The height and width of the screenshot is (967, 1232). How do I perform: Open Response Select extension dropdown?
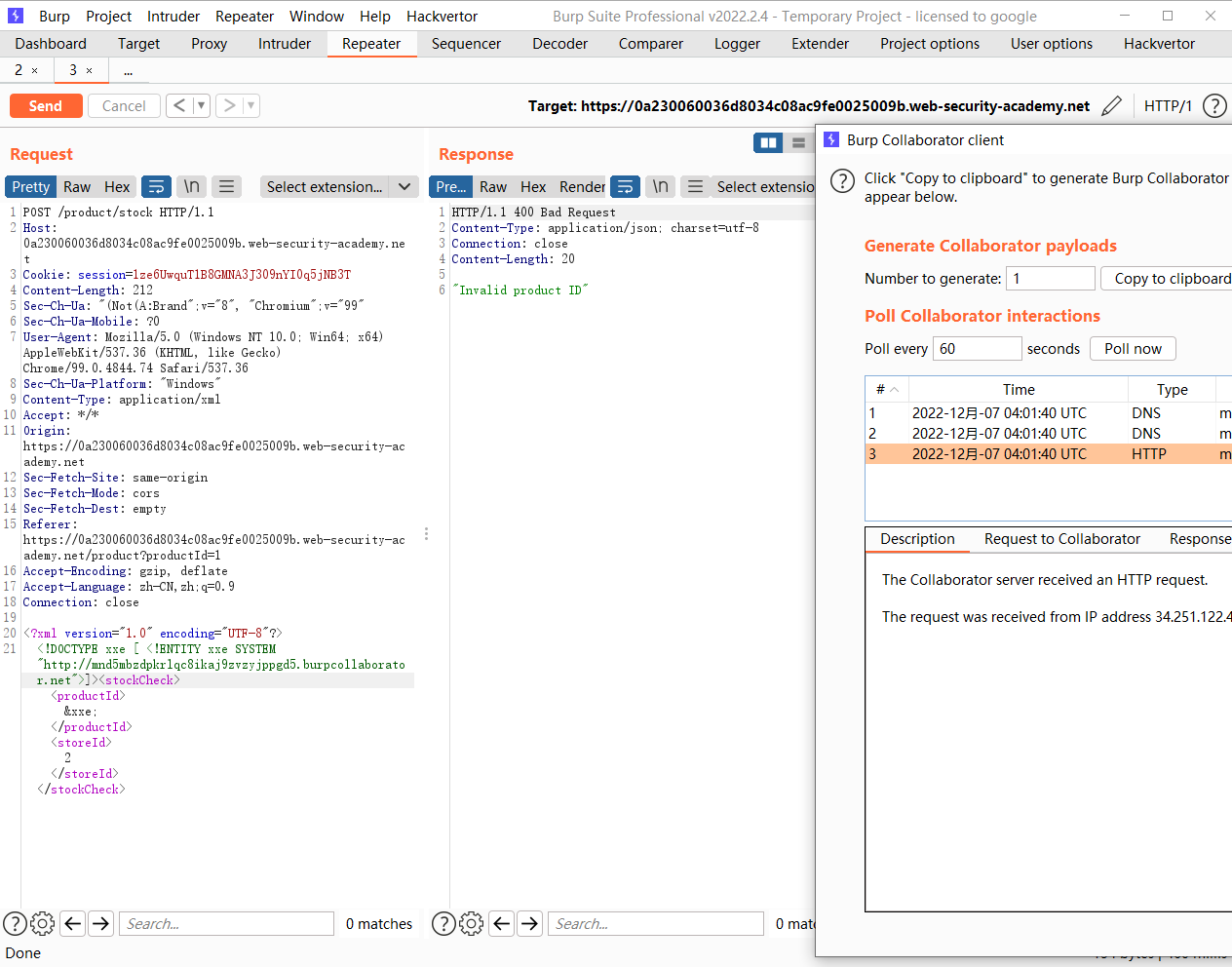click(765, 186)
